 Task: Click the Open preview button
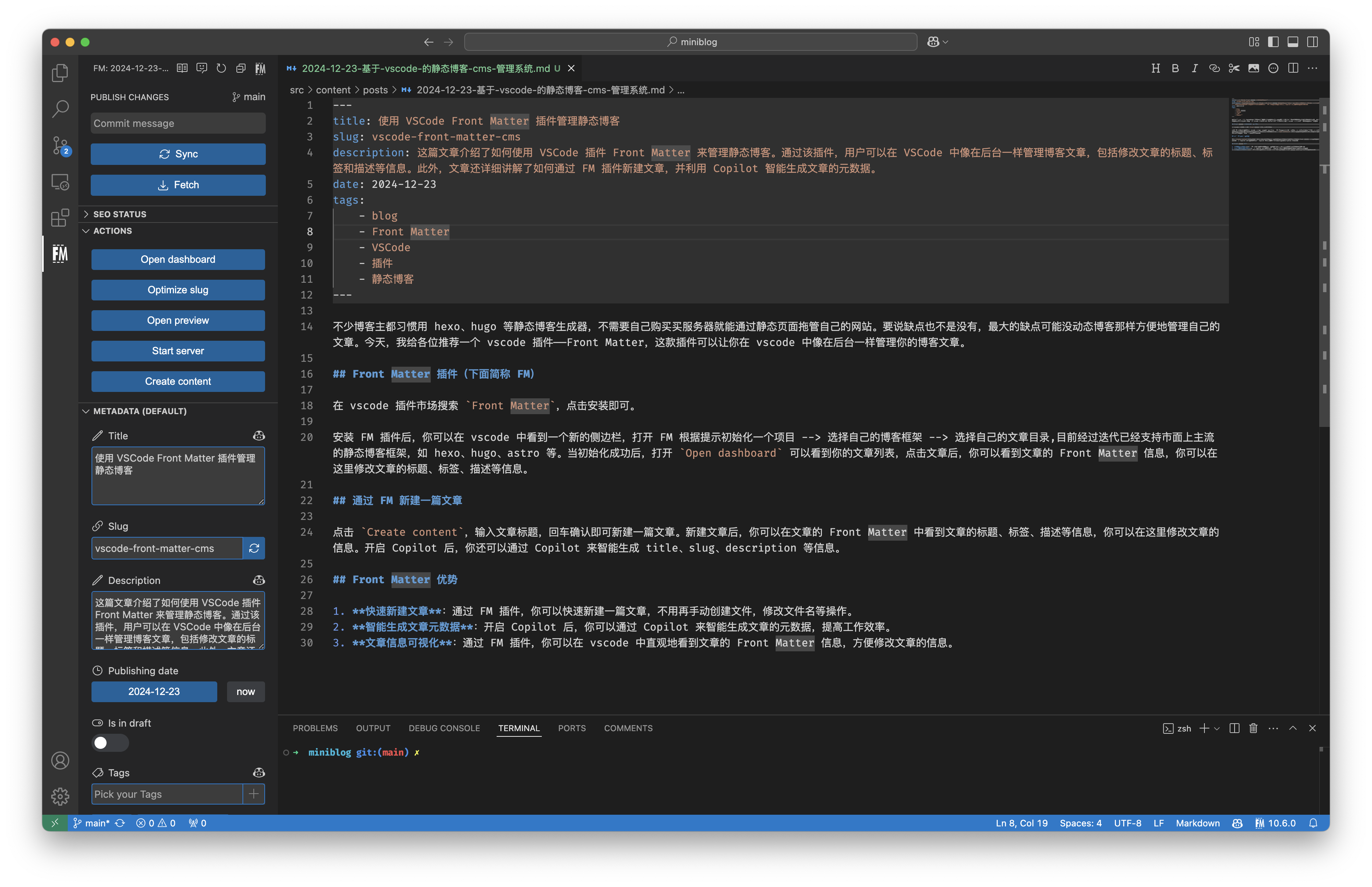click(x=178, y=320)
